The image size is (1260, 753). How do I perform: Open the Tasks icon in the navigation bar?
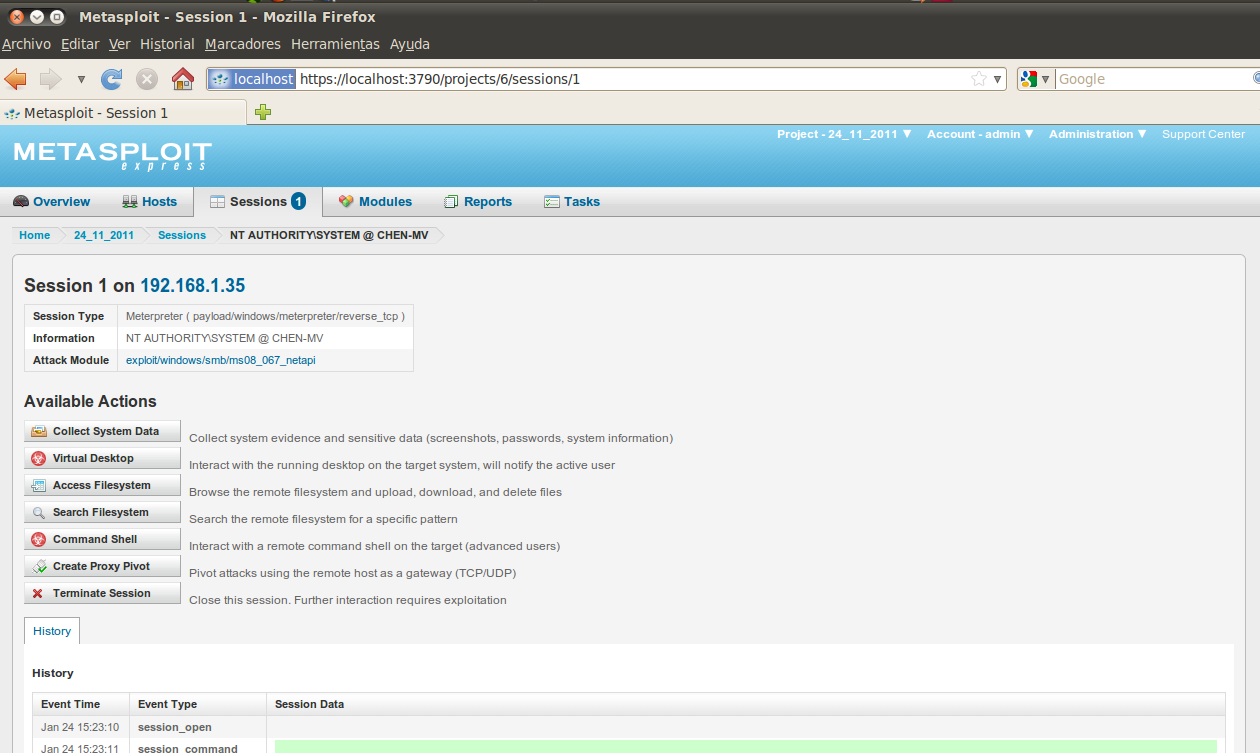(551, 201)
